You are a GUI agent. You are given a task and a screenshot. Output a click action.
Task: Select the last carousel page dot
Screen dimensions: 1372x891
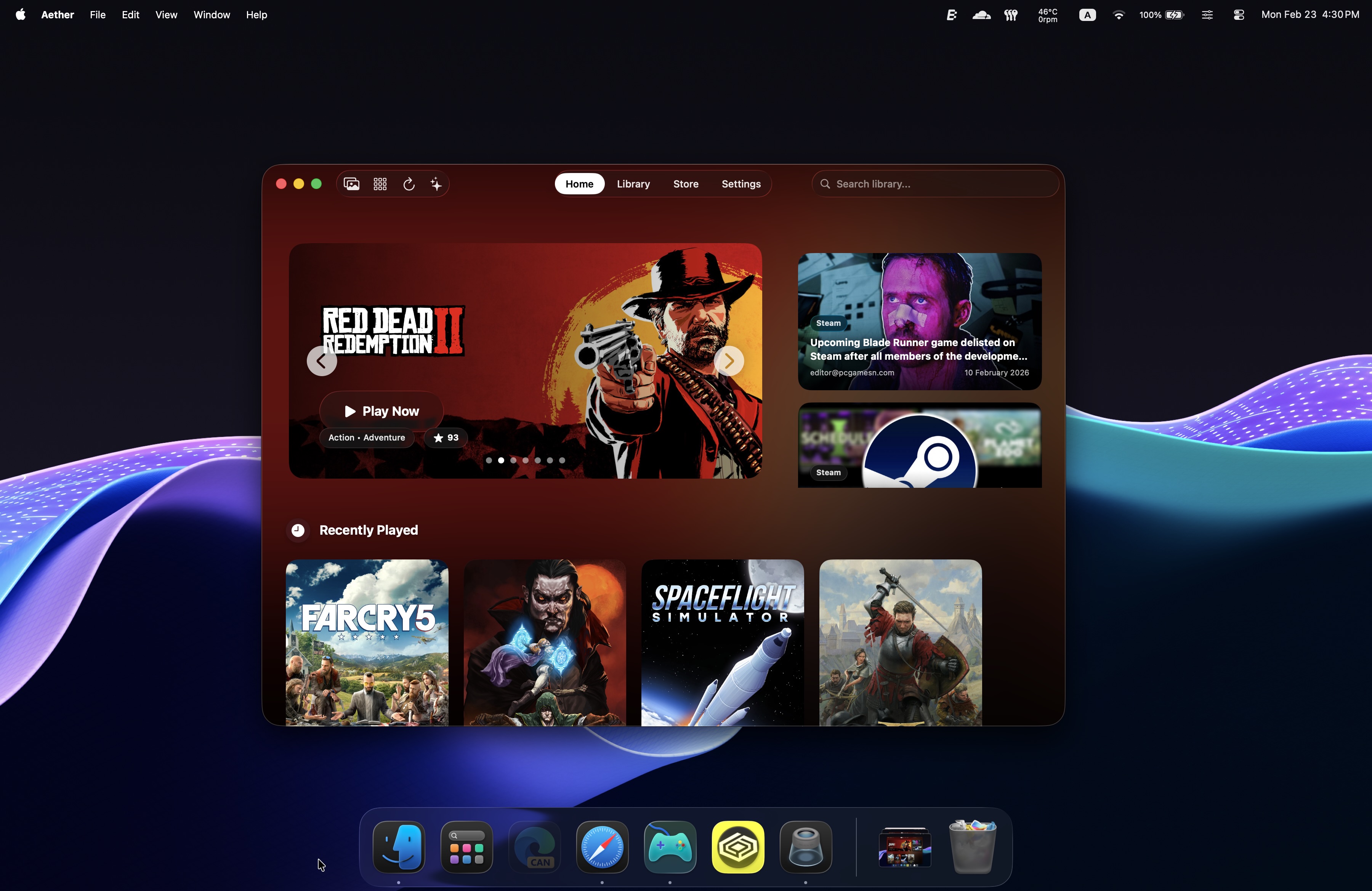tap(562, 460)
